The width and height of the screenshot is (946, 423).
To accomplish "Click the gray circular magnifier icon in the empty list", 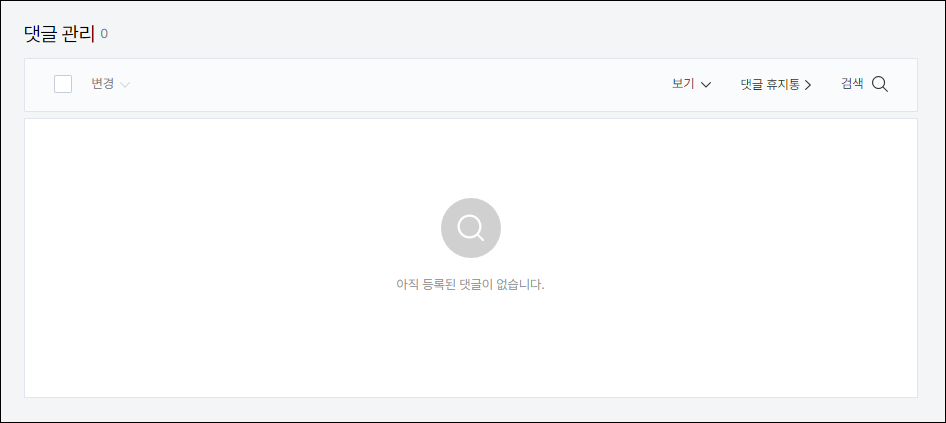I will [x=471, y=228].
